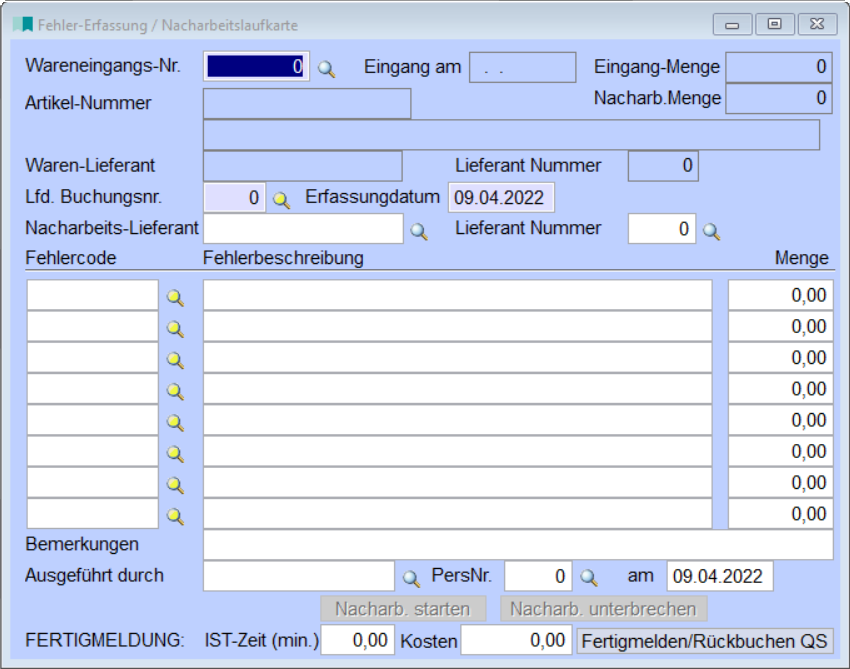Click the magnifier next to Wareneingangs-Nr. field

[x=326, y=68]
